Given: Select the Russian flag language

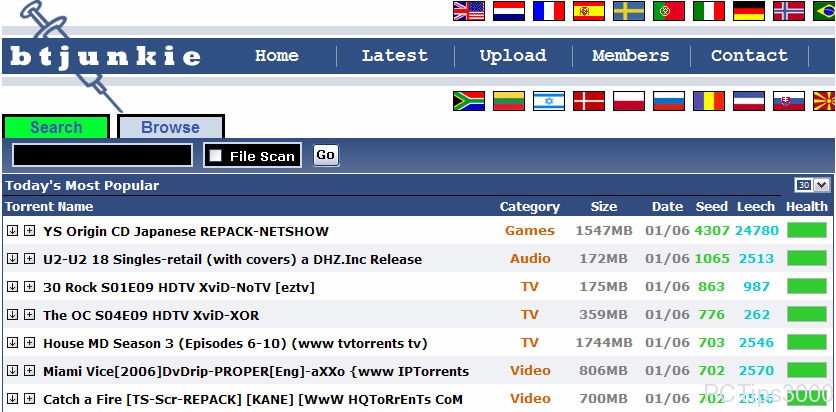Looking at the screenshot, I should (x=669, y=101).
